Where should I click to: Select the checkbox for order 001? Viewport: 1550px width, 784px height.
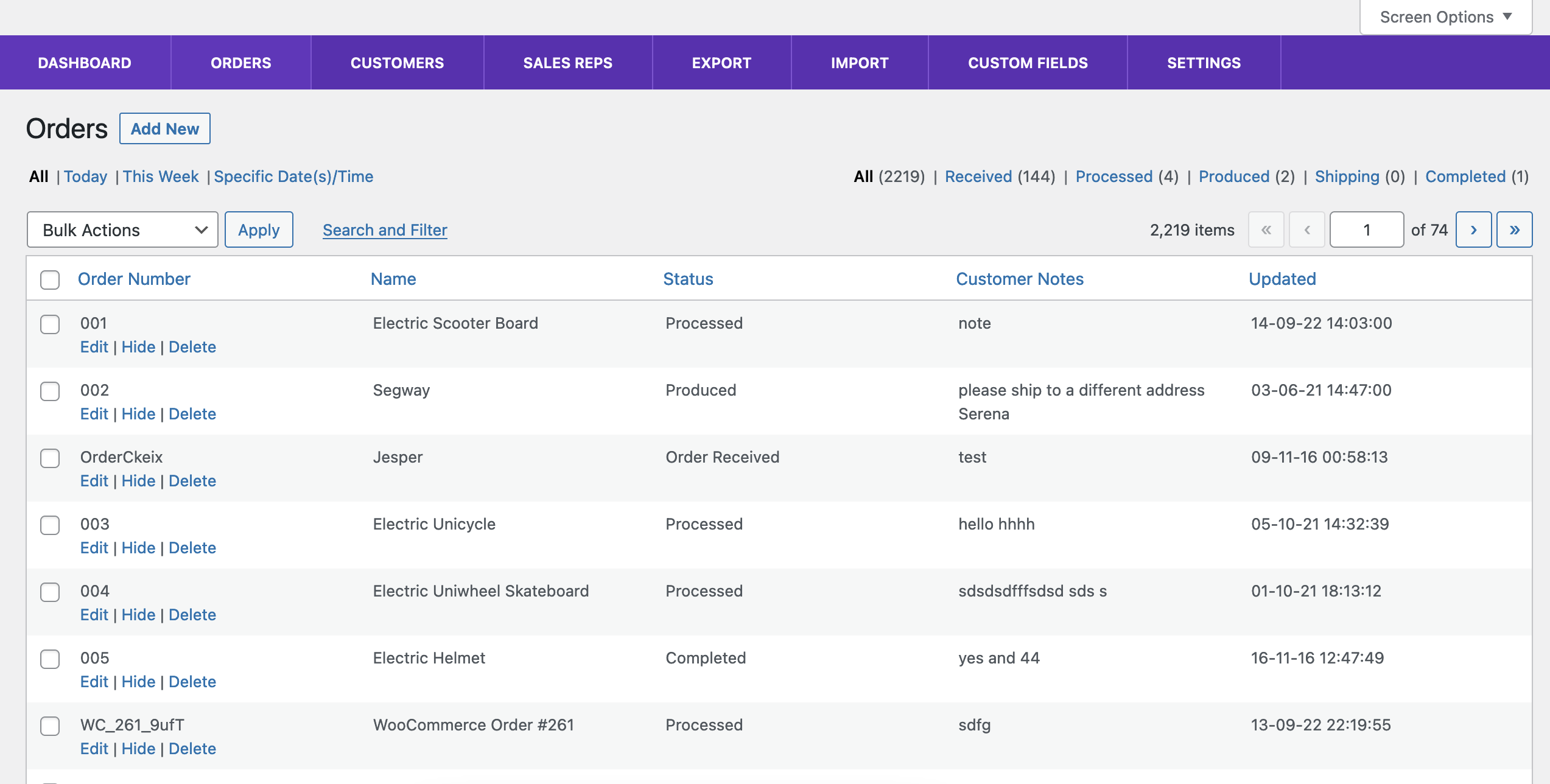point(50,324)
